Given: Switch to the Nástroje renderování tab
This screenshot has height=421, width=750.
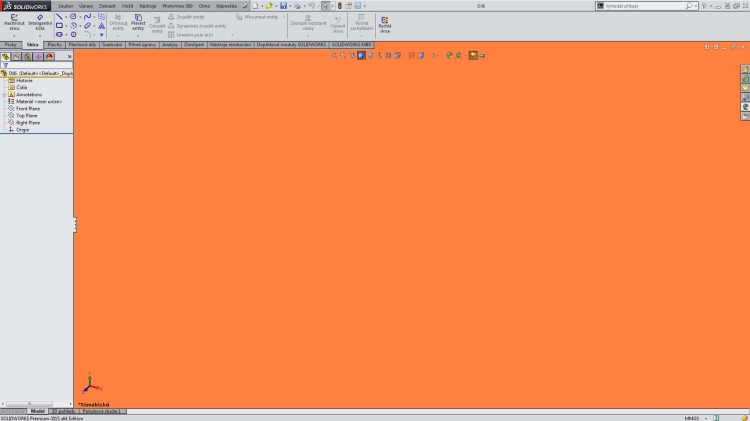Looking at the screenshot, I should point(230,44).
